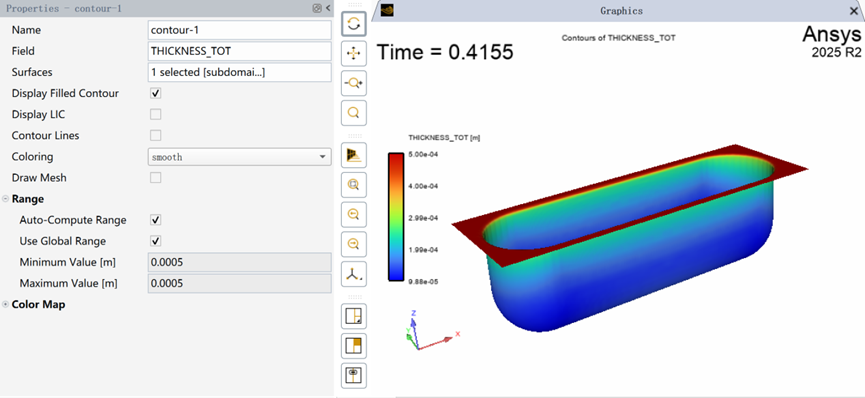Click the Fit to window magnifier icon
The width and height of the screenshot is (865, 398).
pos(354,184)
